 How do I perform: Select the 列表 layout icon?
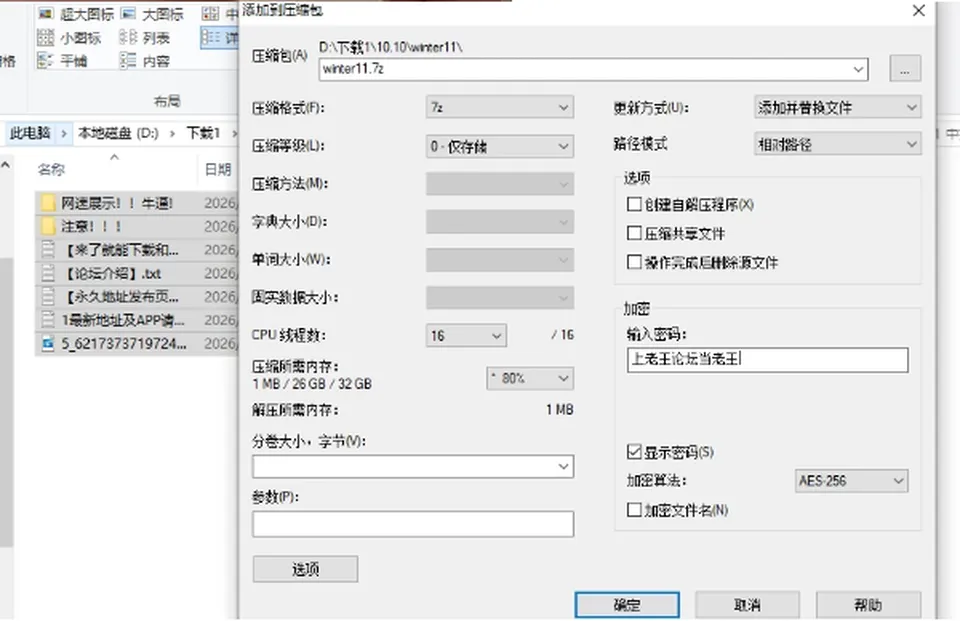pos(128,37)
